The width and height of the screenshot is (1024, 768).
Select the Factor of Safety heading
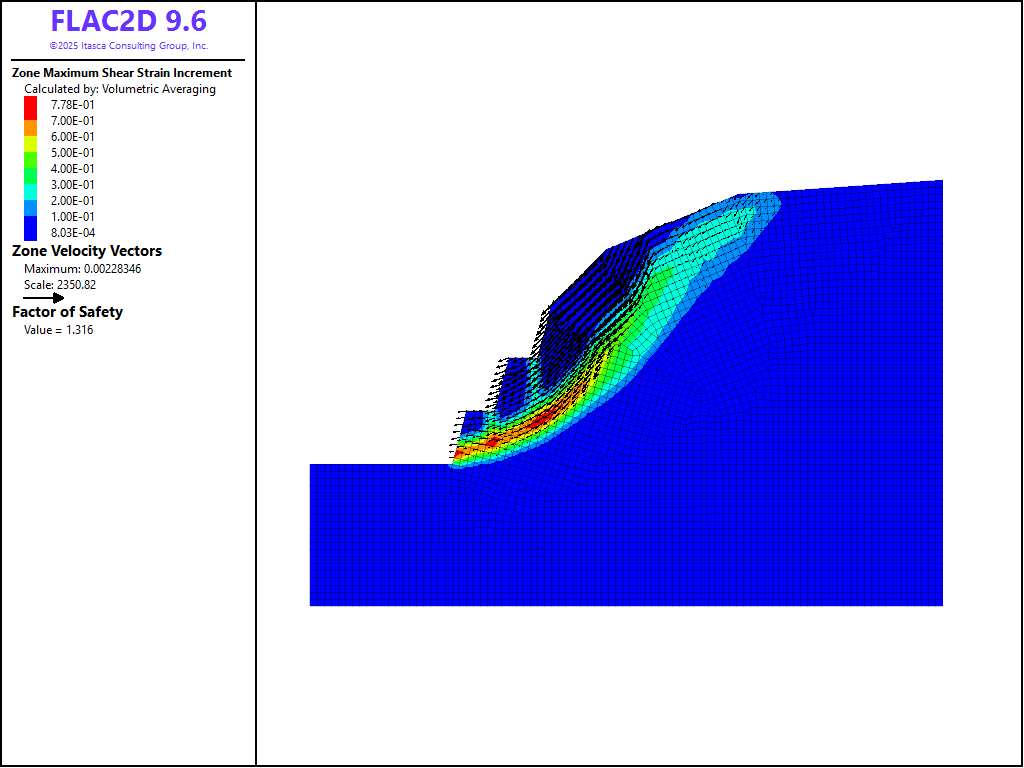(x=68, y=312)
